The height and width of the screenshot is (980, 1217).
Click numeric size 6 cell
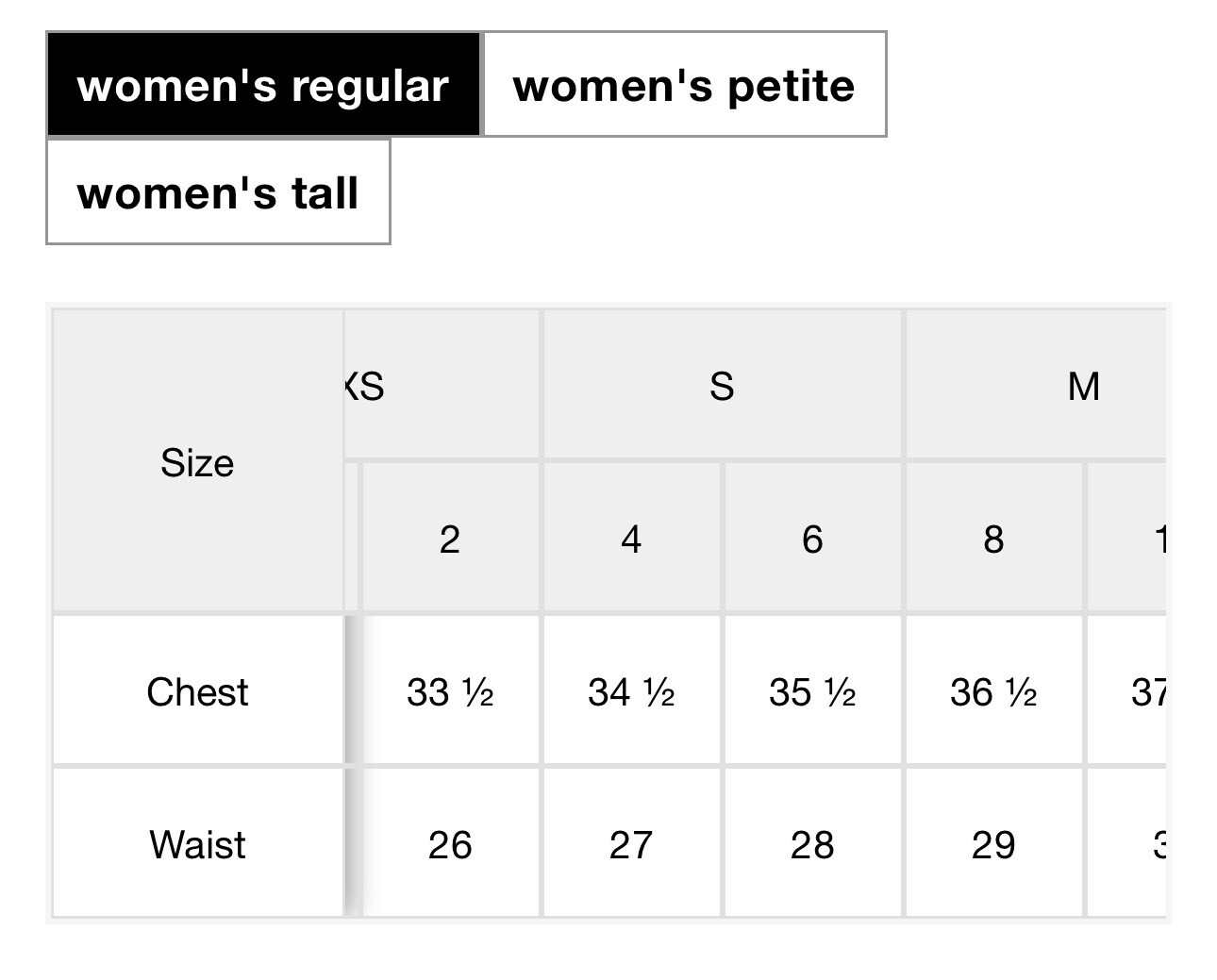pos(812,539)
